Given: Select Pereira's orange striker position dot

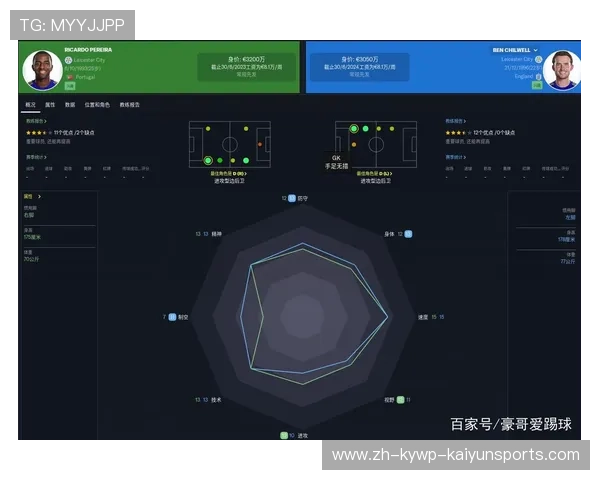Looking at the screenshot, I should click(260, 144).
